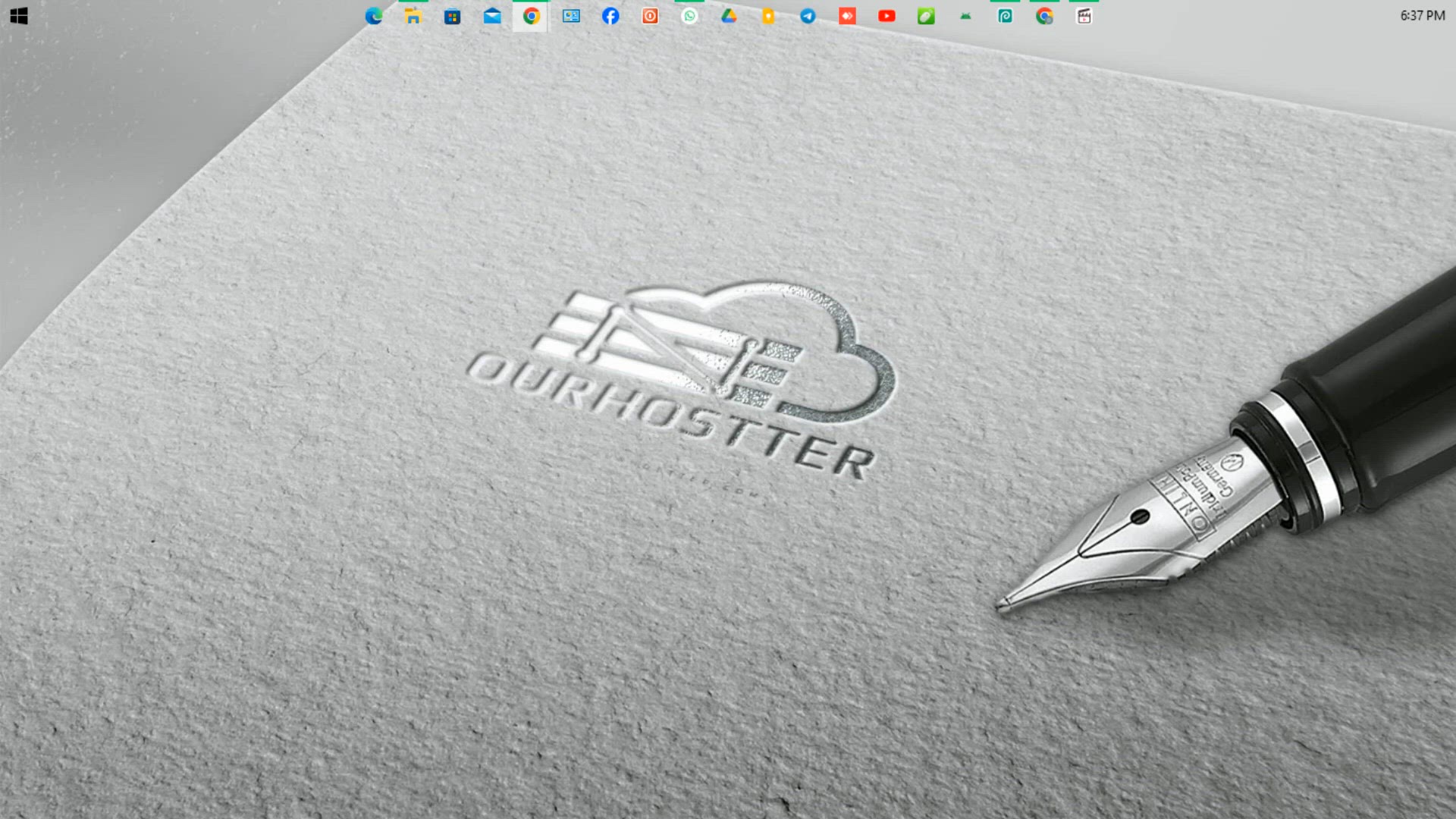
Task: Open the Microsoft Store icon
Action: click(453, 16)
